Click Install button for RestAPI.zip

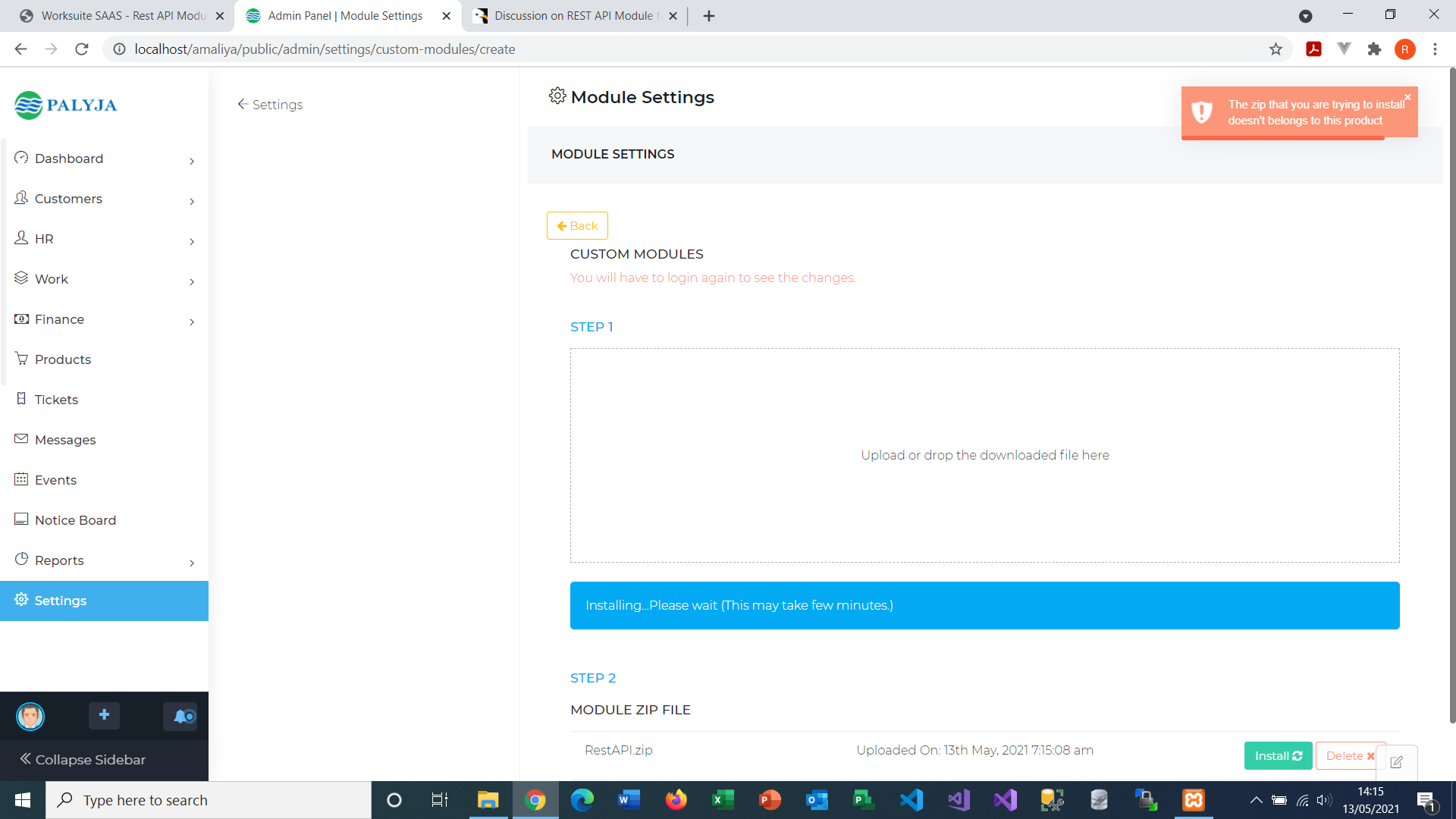click(1278, 755)
